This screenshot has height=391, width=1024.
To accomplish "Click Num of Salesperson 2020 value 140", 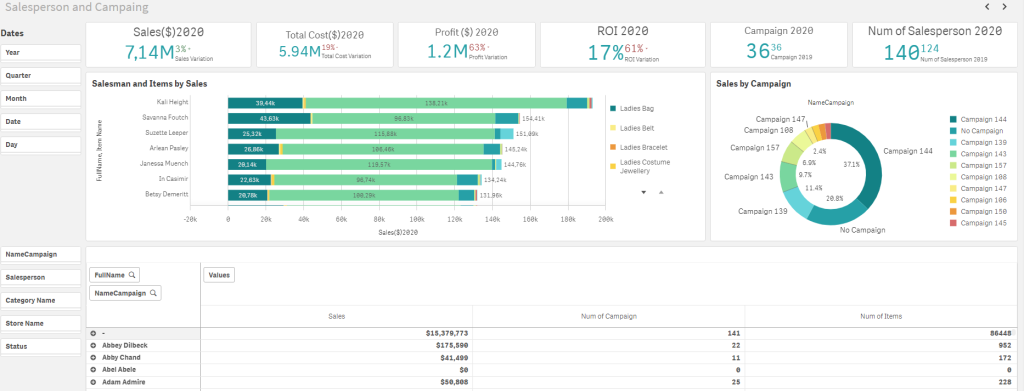I will 901,52.
